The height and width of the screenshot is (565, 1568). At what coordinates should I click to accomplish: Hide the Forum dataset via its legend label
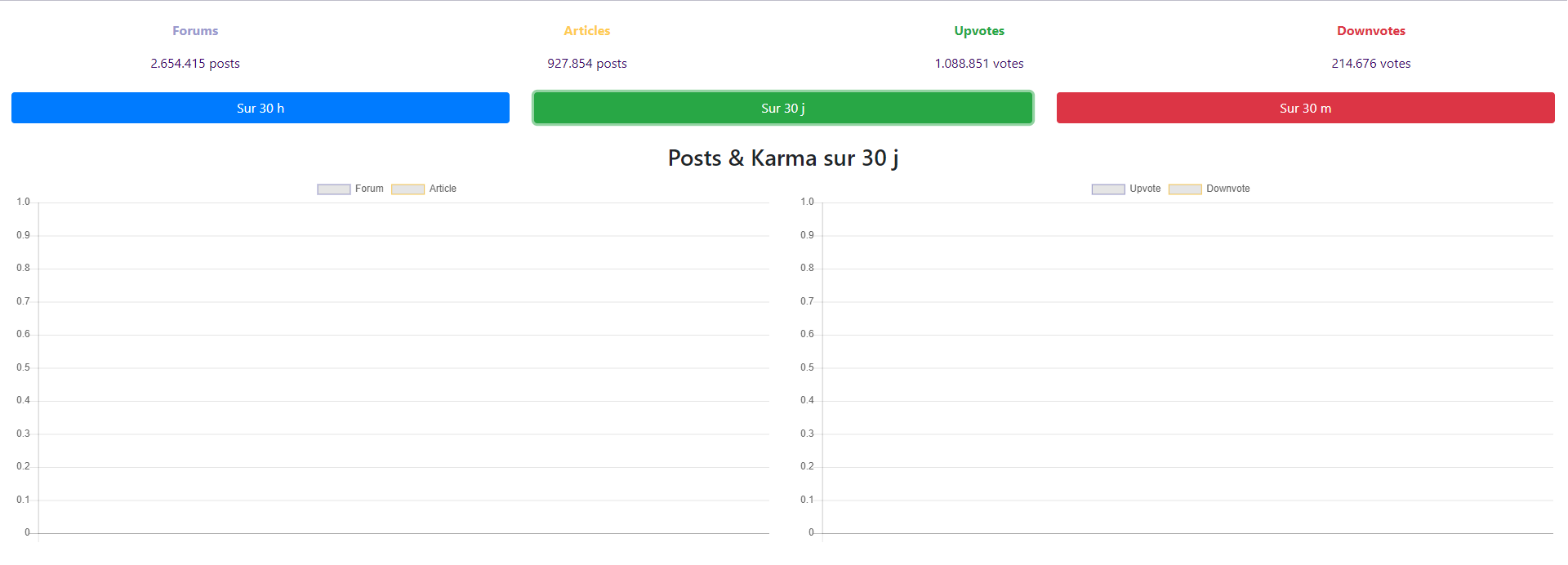coord(369,189)
